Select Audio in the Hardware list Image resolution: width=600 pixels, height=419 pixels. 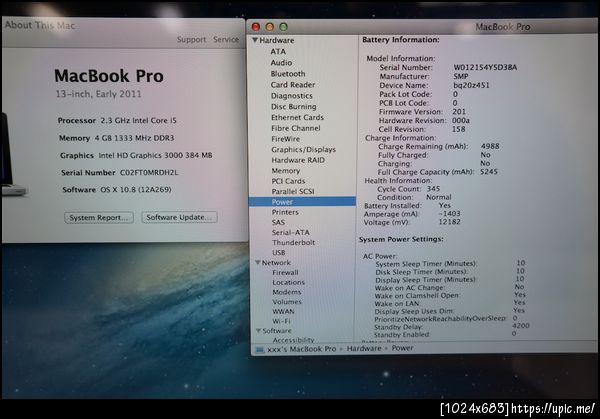tap(281, 62)
